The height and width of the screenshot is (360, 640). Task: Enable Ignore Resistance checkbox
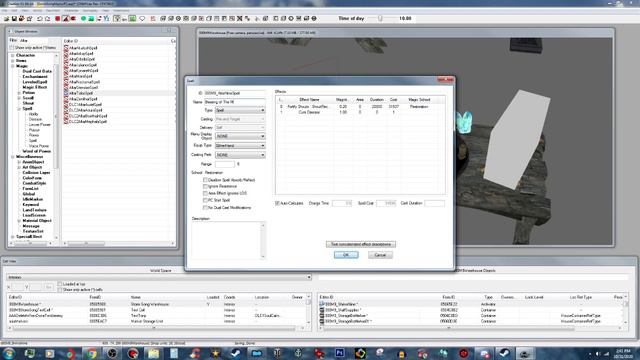pyautogui.click(x=205, y=187)
